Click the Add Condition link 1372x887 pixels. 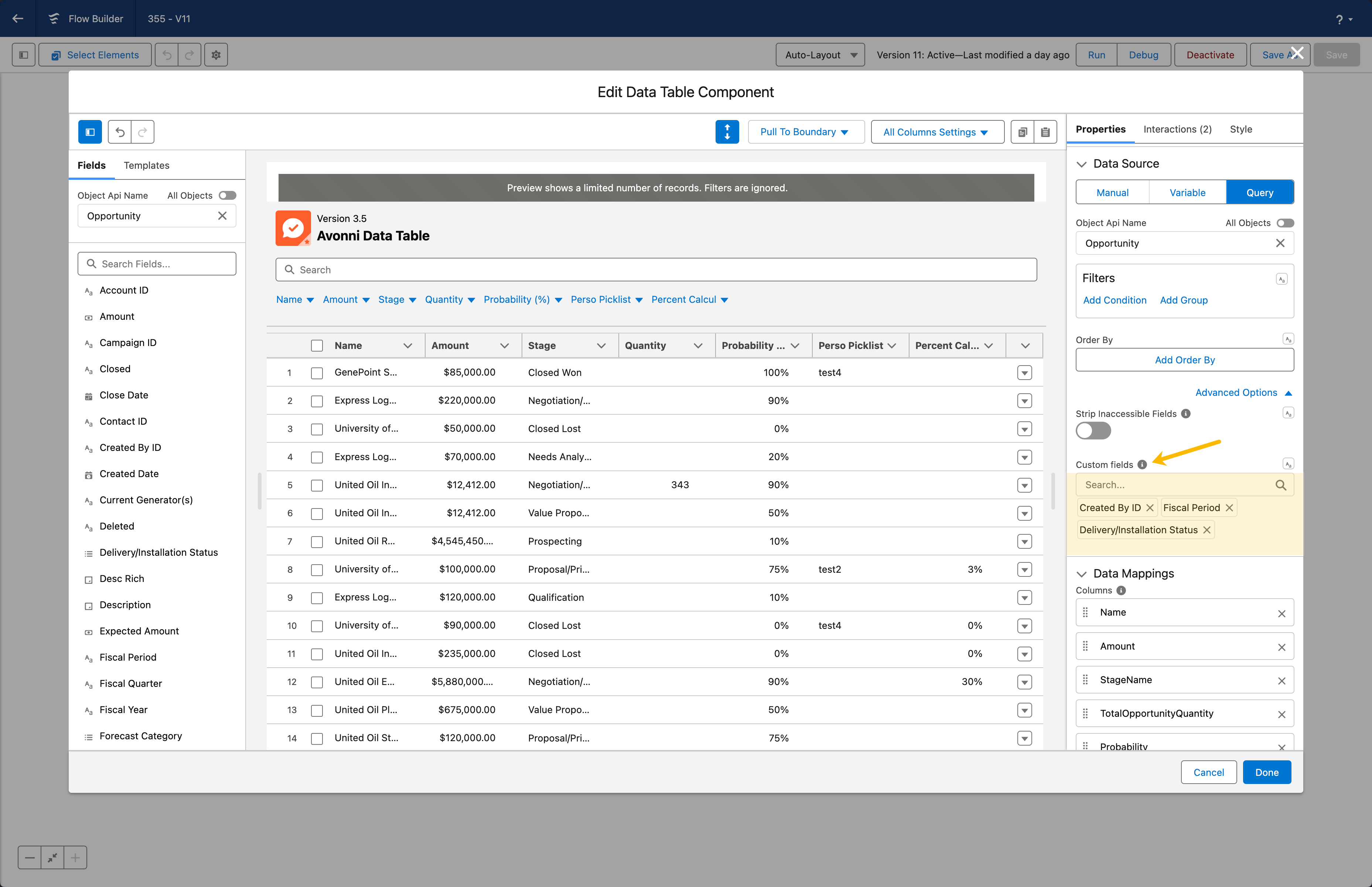coord(1115,300)
